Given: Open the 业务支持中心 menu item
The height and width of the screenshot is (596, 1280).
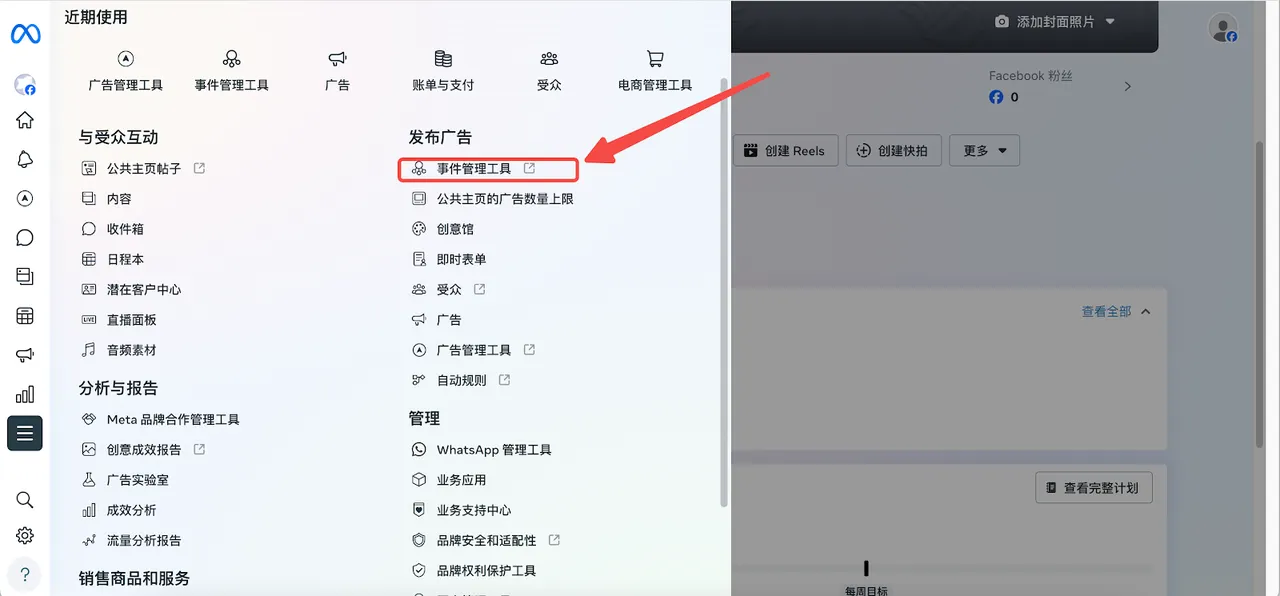Looking at the screenshot, I should pos(461,510).
